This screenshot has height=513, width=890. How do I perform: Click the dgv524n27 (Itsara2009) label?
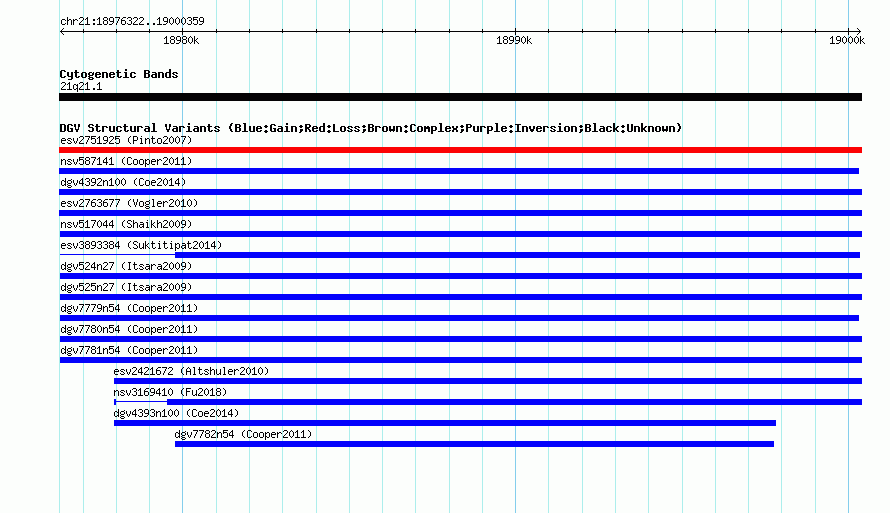[126, 266]
